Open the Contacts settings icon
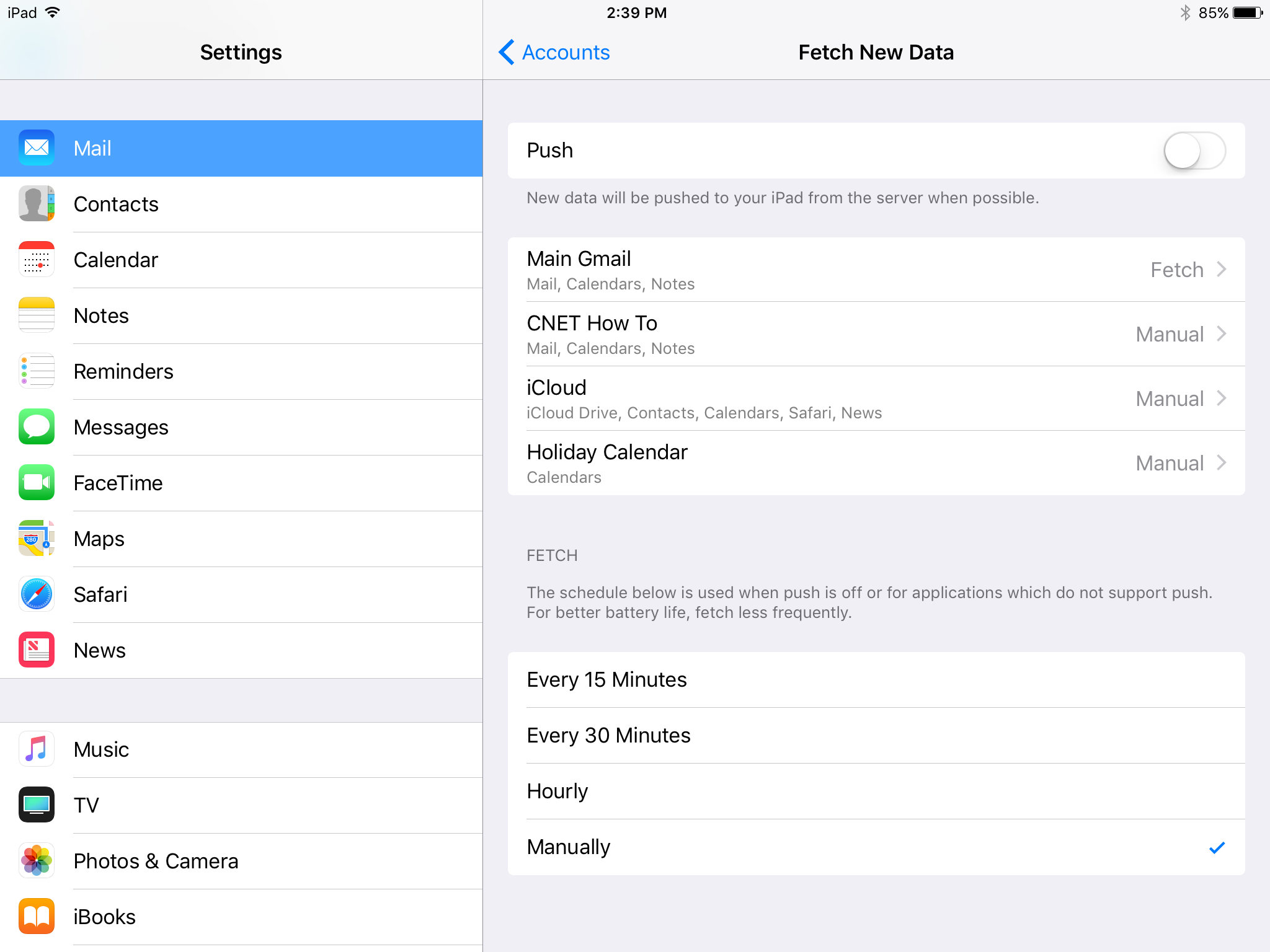The height and width of the screenshot is (952, 1270). click(x=37, y=204)
